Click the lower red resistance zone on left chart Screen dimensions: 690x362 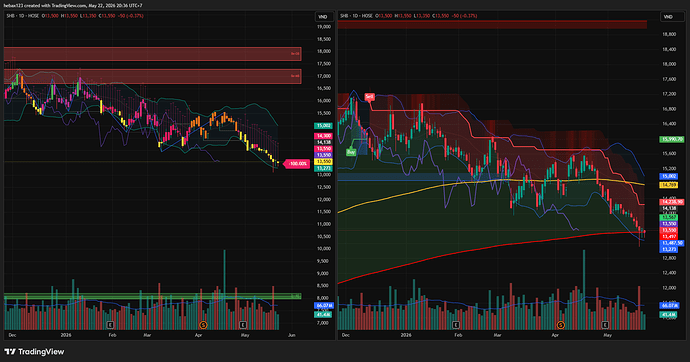(153, 77)
